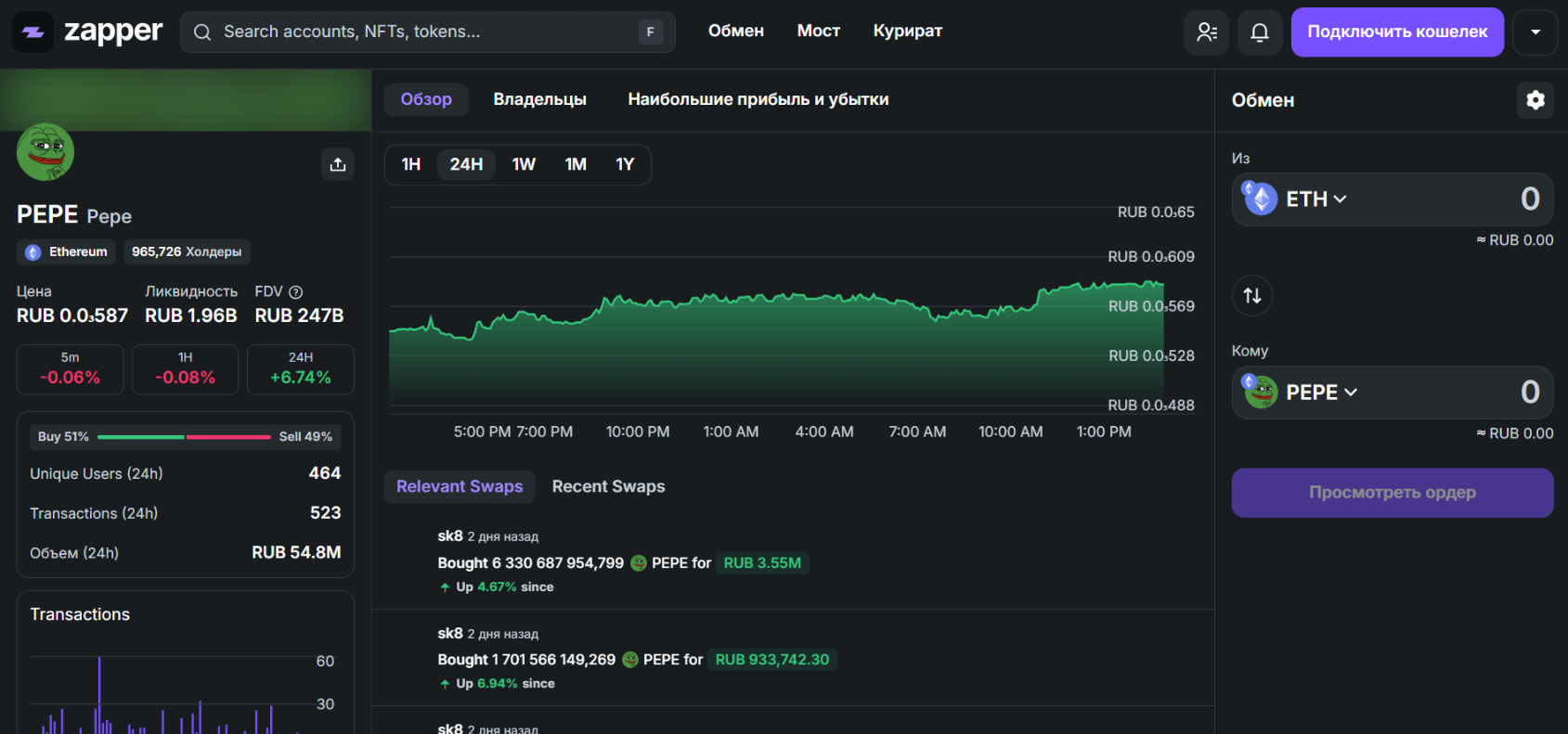Viewport: 1568px width, 734px height.
Task: Switch chart to 1W range
Action: (x=524, y=164)
